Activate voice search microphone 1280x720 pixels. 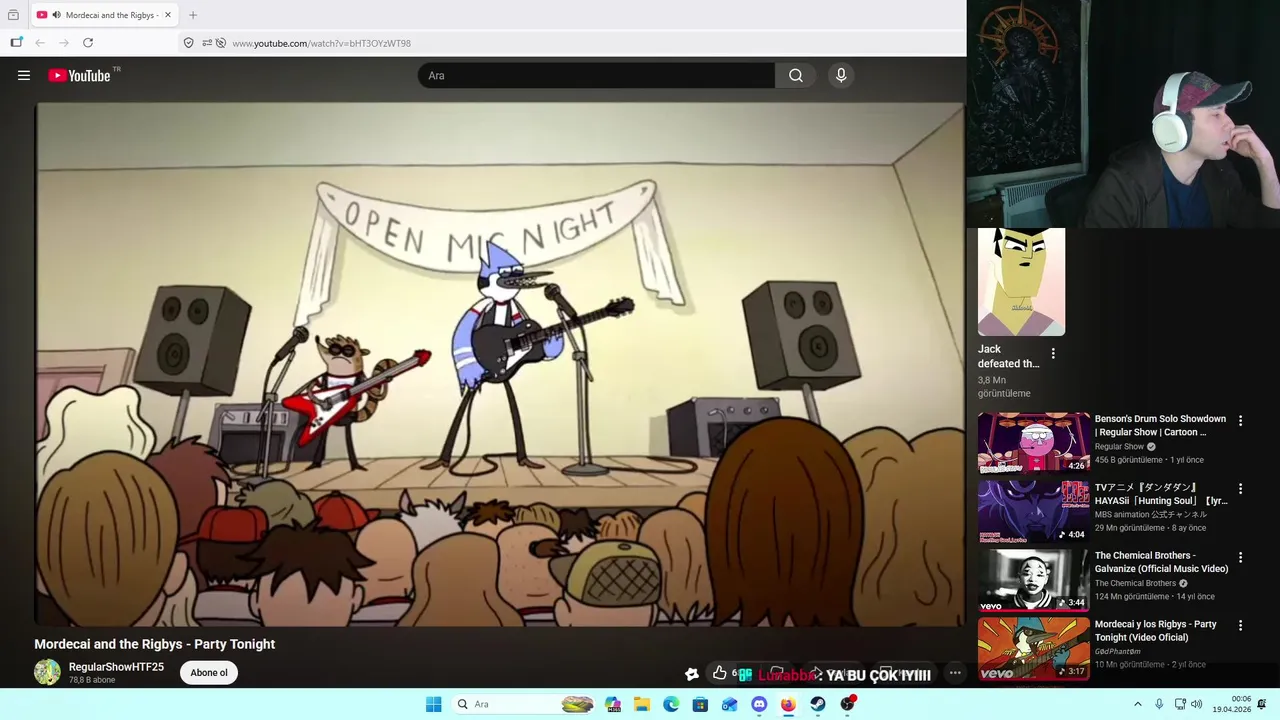[841, 75]
